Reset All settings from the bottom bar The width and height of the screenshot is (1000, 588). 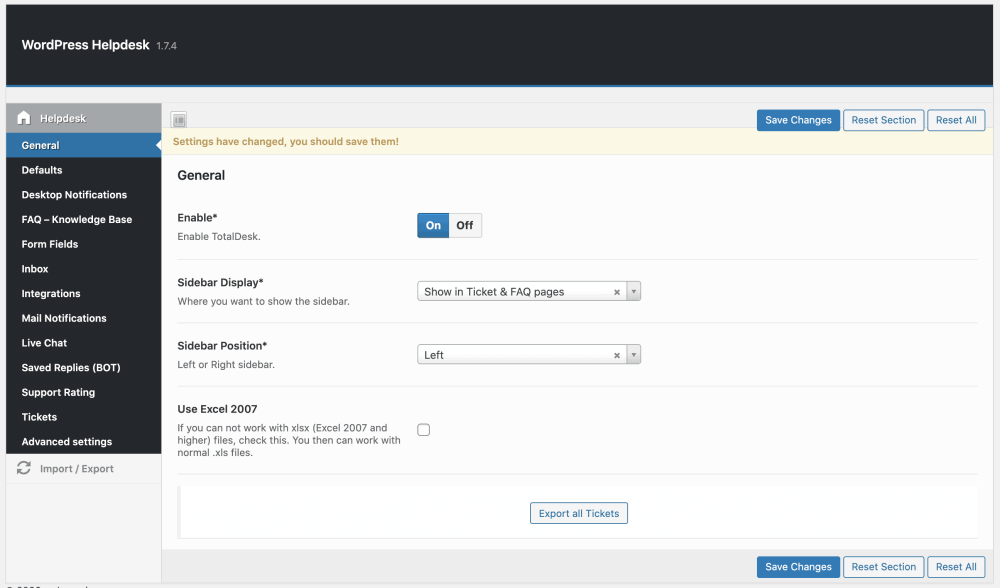[x=955, y=566]
